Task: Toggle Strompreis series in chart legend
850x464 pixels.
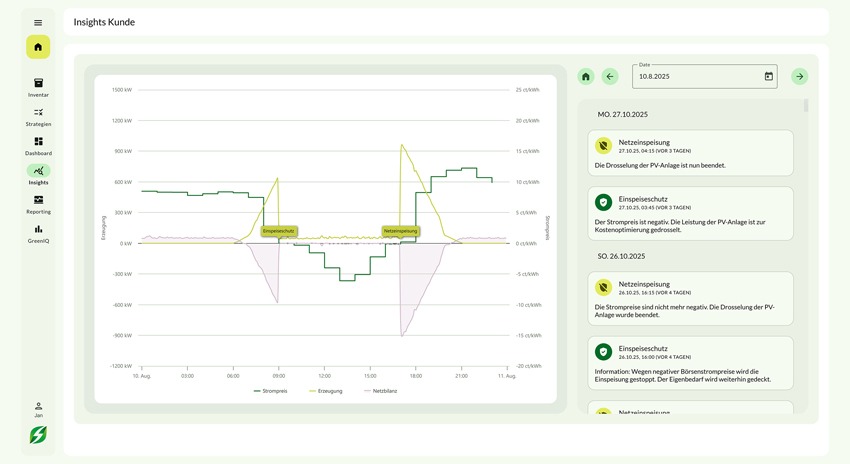Action: (271, 391)
